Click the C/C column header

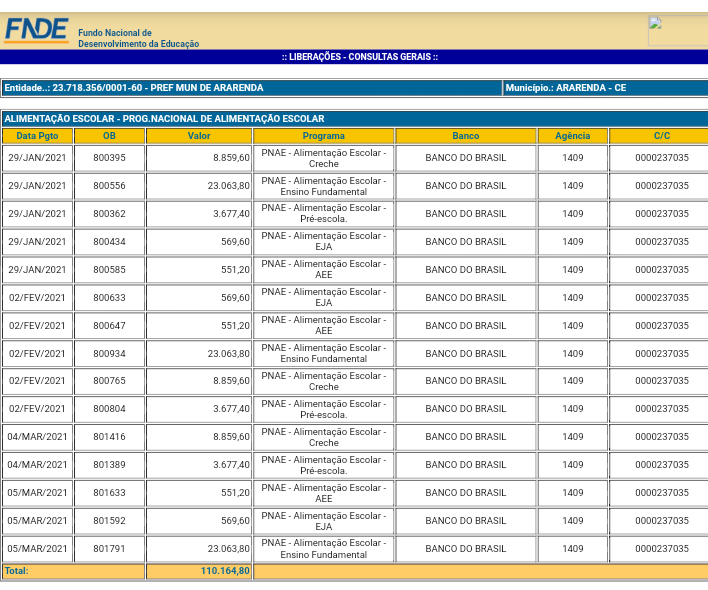point(661,136)
